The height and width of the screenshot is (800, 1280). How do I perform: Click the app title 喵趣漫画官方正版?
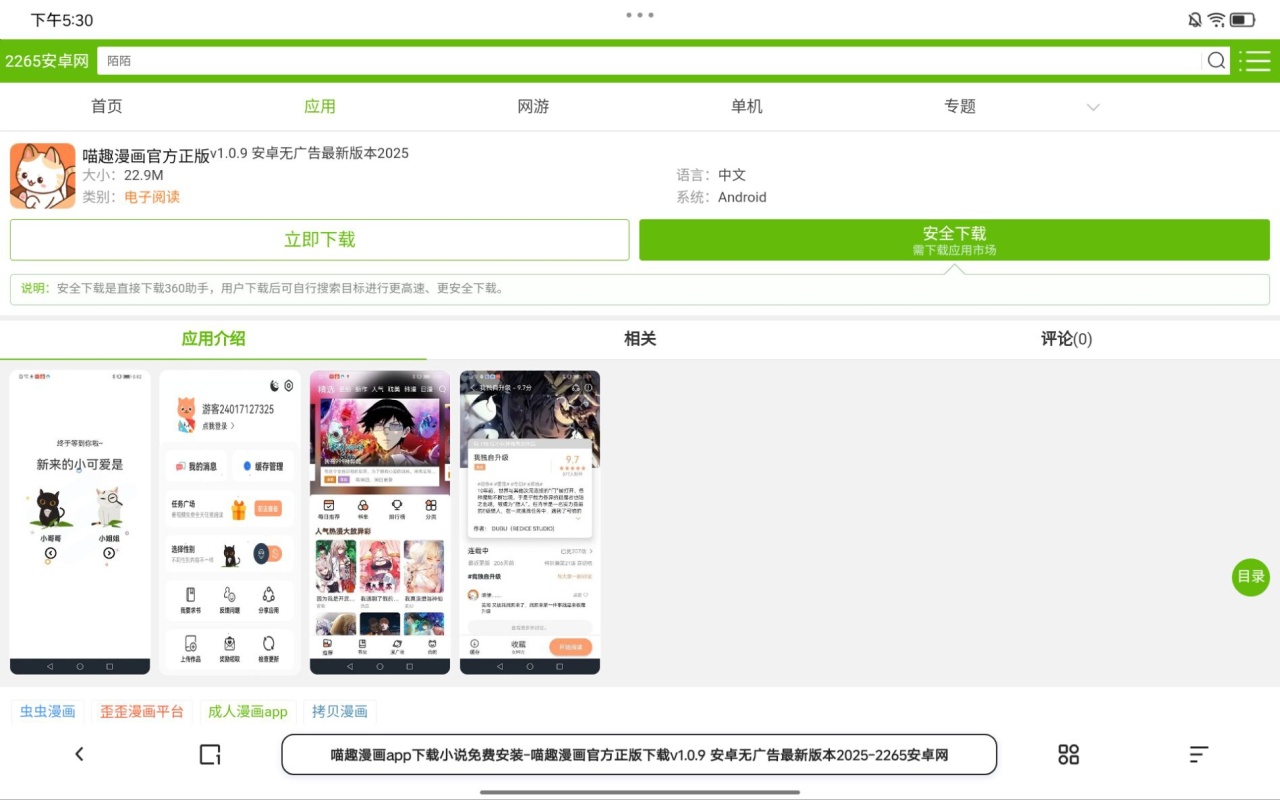click(x=146, y=155)
